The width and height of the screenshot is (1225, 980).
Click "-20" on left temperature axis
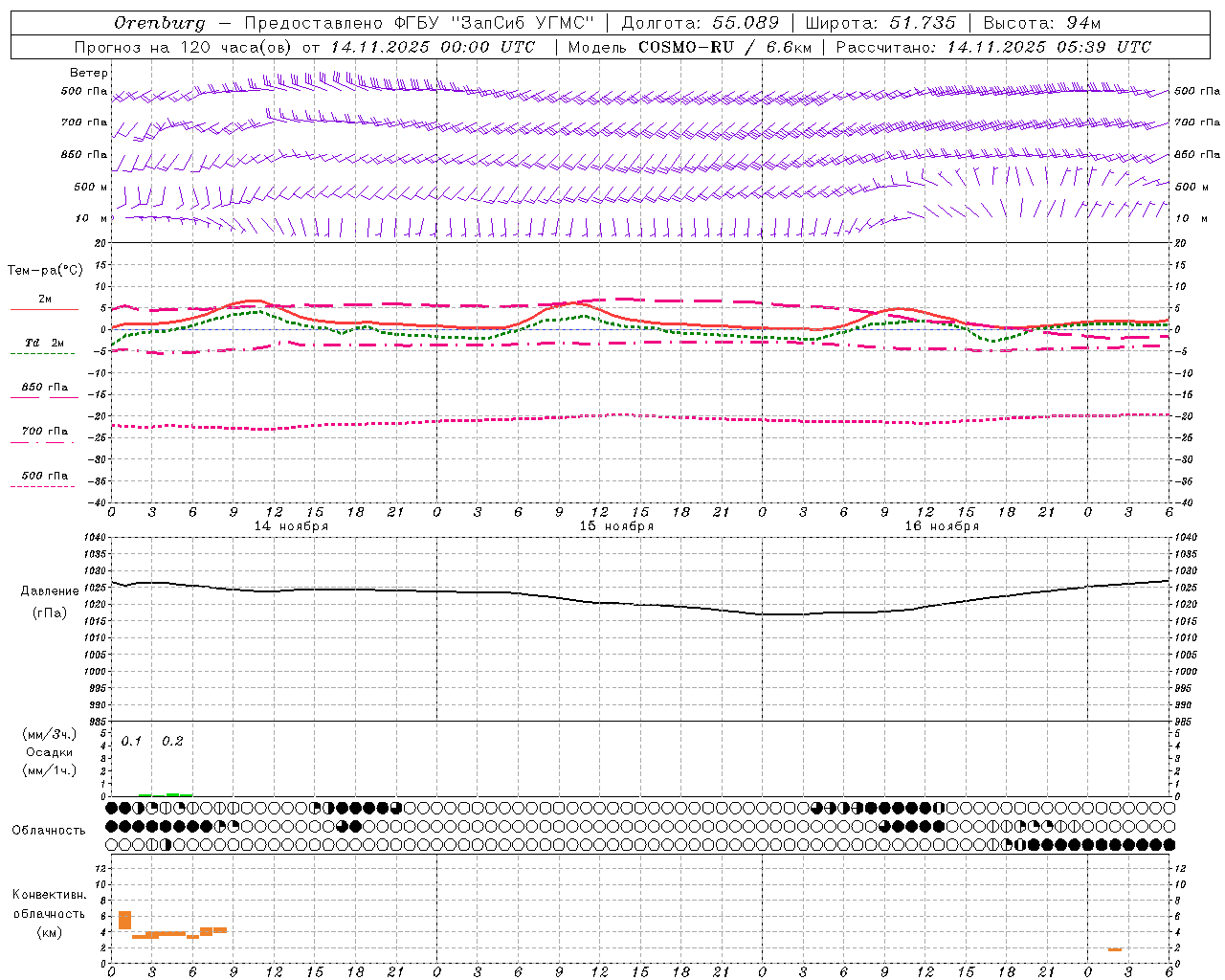point(98,416)
